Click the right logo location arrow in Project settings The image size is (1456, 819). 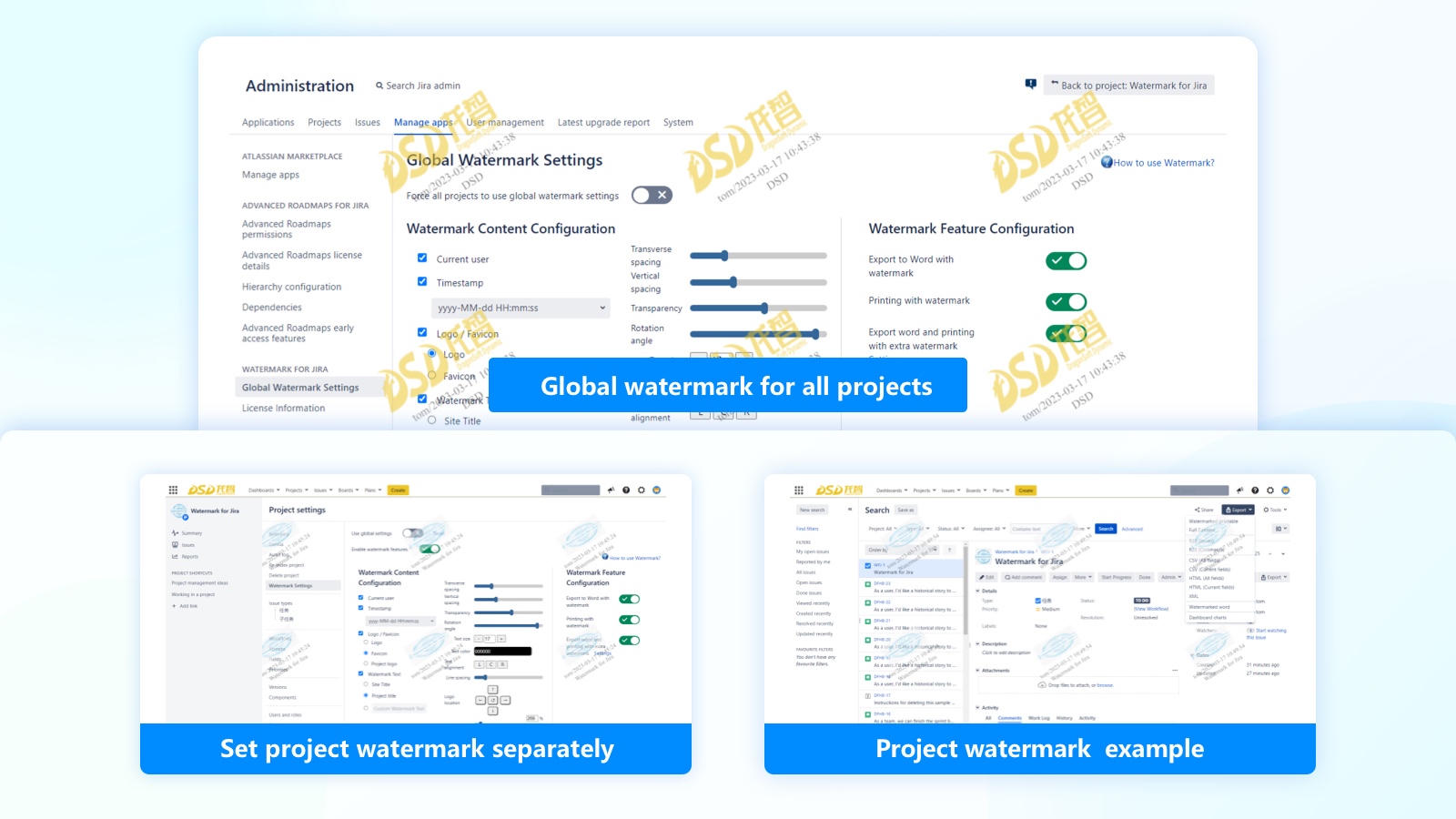(x=505, y=700)
